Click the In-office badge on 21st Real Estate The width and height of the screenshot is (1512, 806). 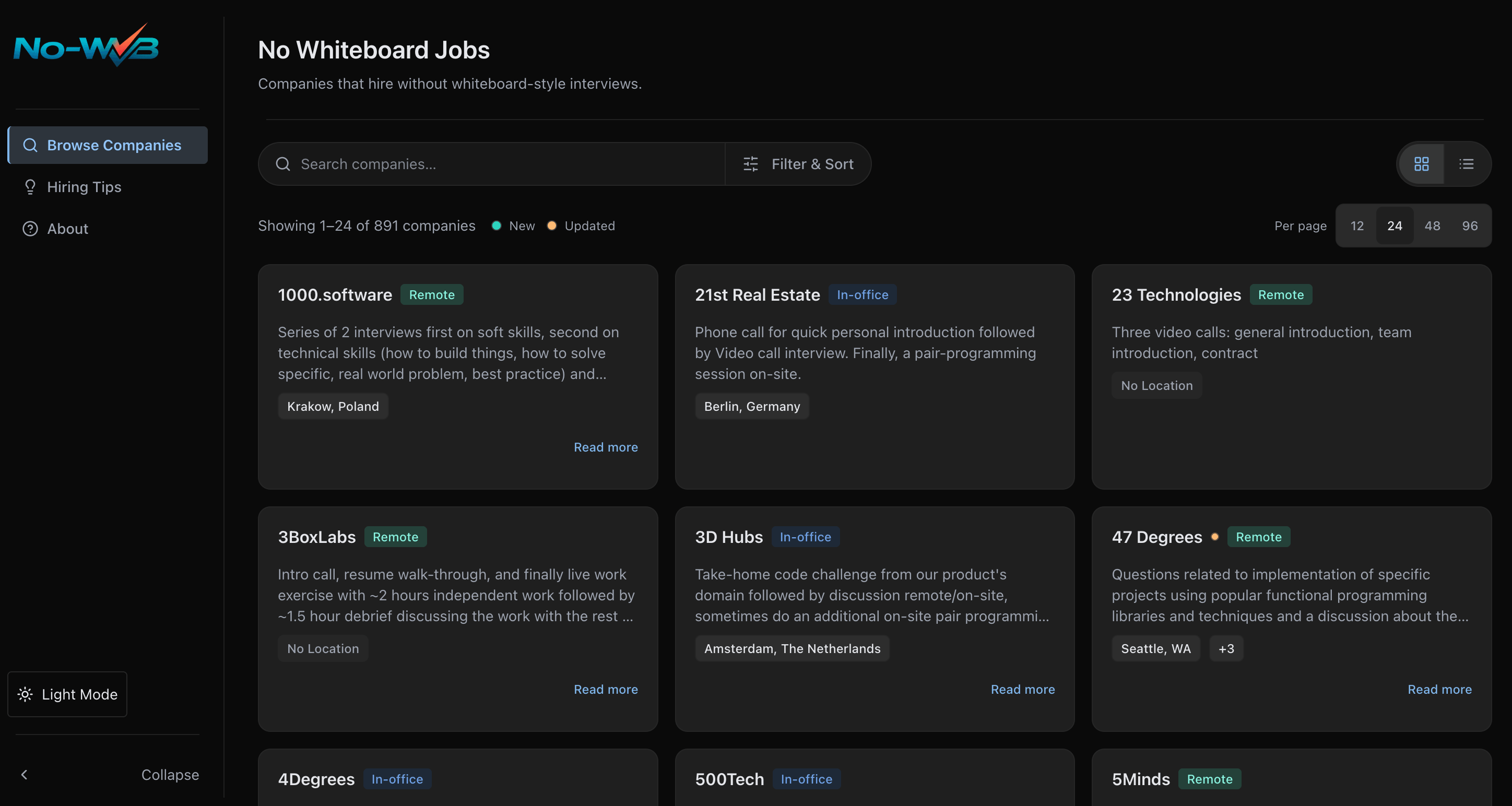(x=862, y=294)
